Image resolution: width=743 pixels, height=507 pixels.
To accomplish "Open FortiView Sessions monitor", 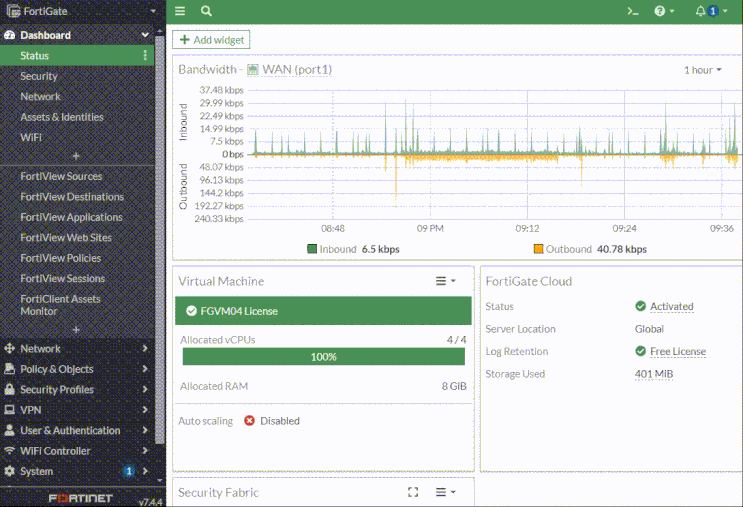I will click(x=63, y=278).
